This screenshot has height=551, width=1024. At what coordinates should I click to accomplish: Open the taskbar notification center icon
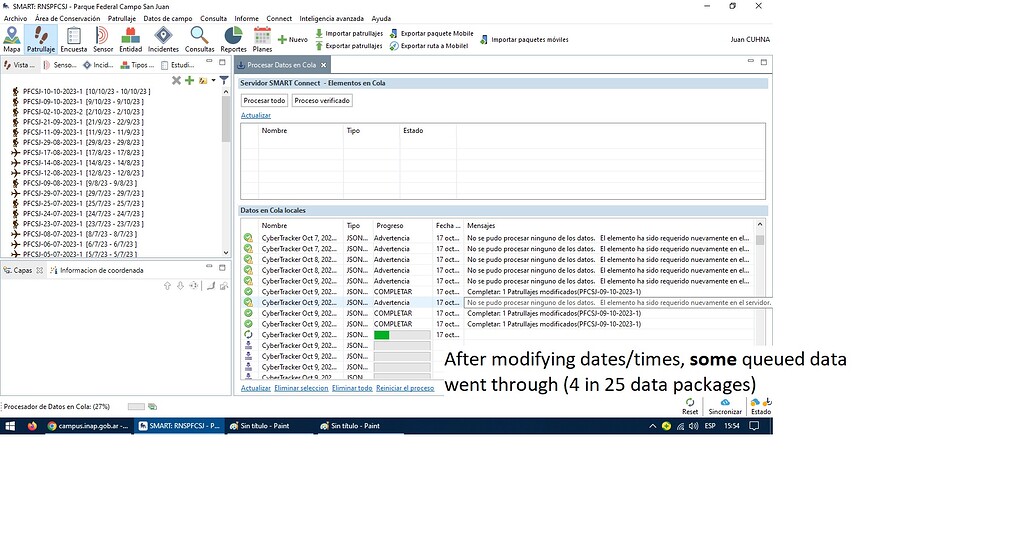754,426
